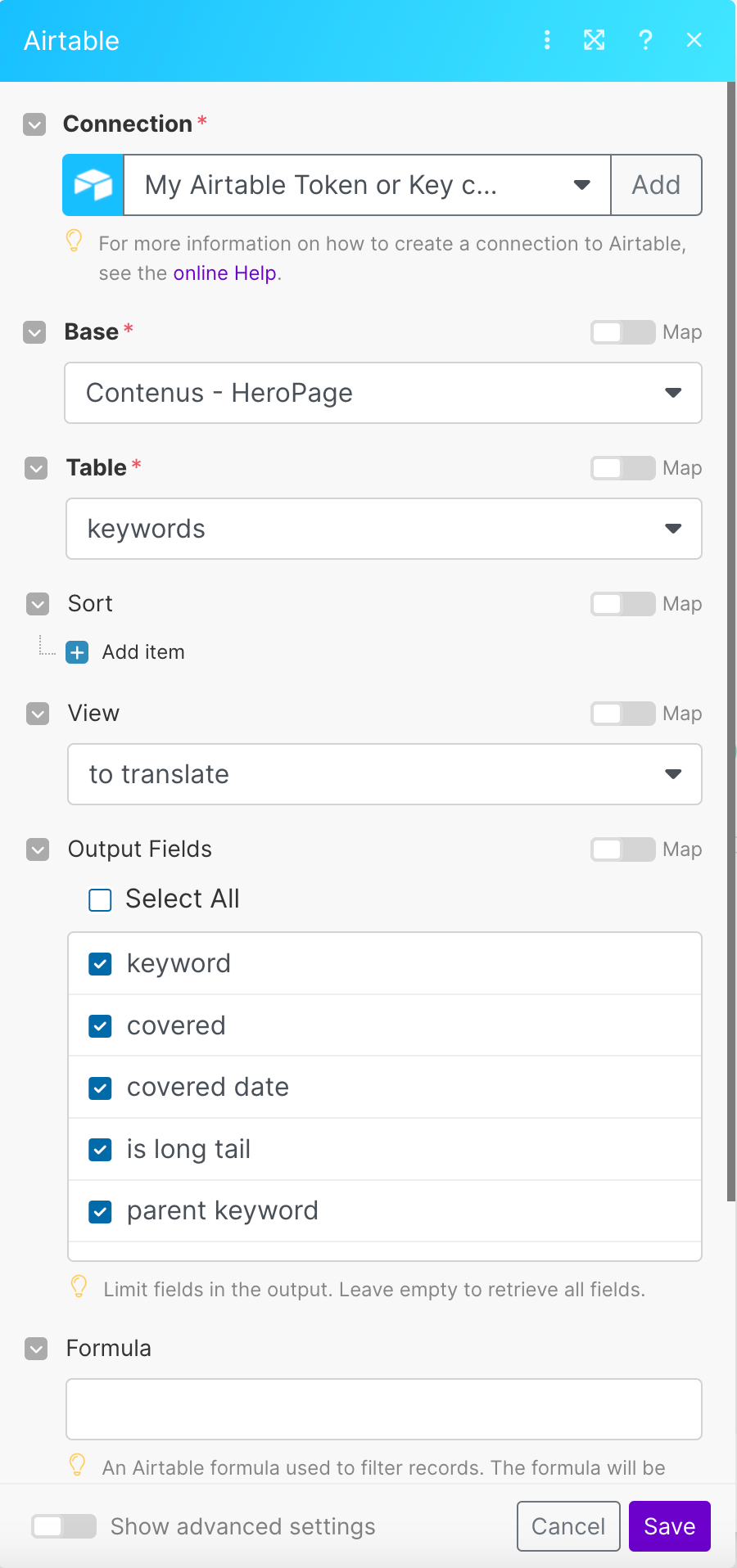Click the Airtable connection box icon

point(93,185)
